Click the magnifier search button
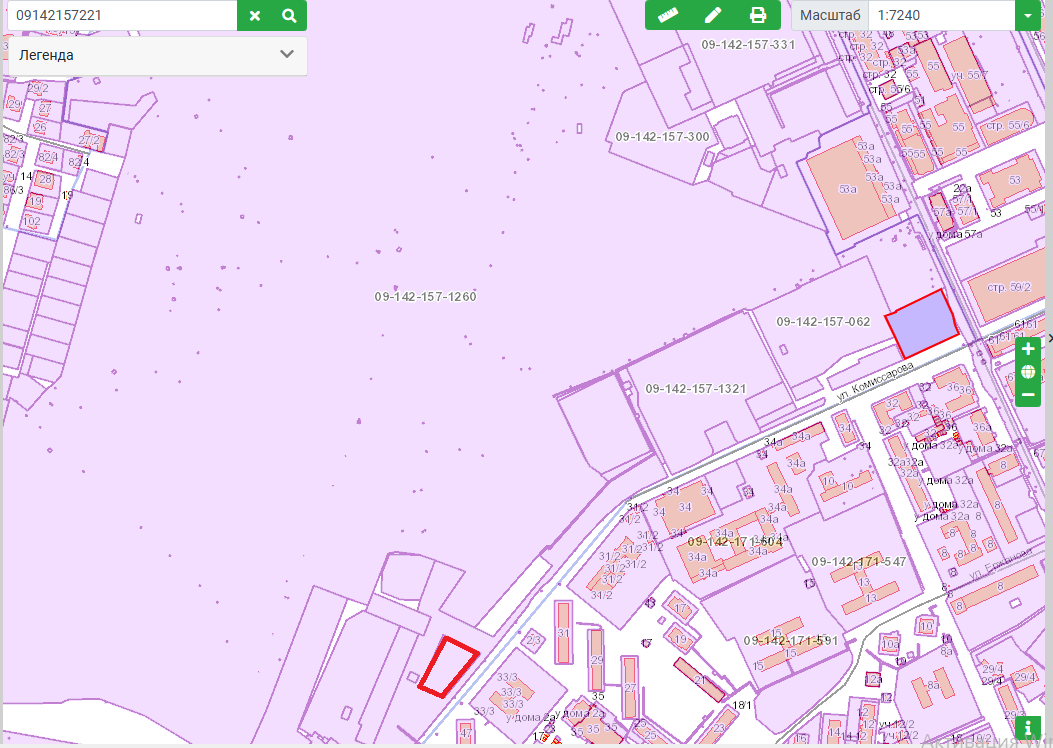The width and height of the screenshot is (1053, 748). pyautogui.click(x=289, y=16)
